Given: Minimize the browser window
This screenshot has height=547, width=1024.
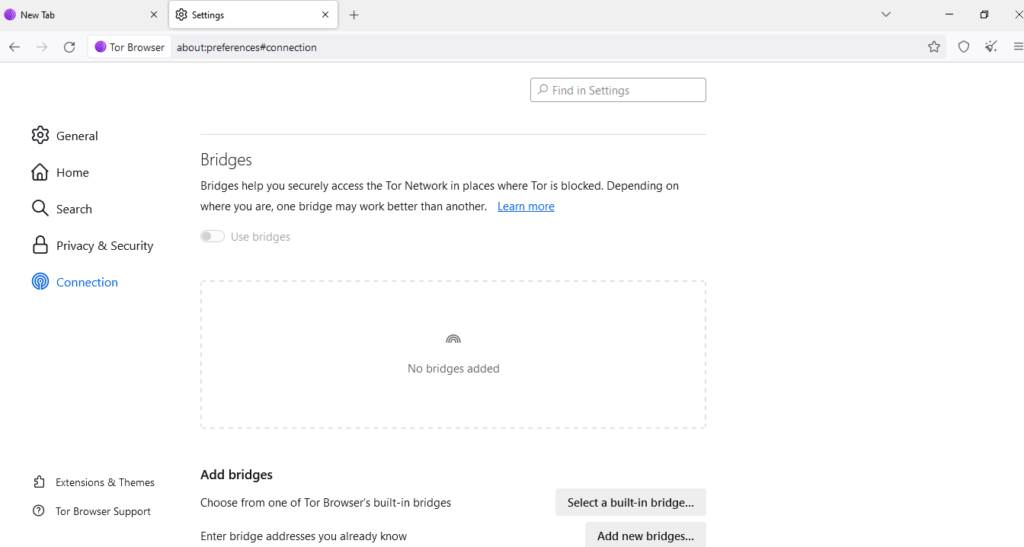Looking at the screenshot, I should 949,14.
